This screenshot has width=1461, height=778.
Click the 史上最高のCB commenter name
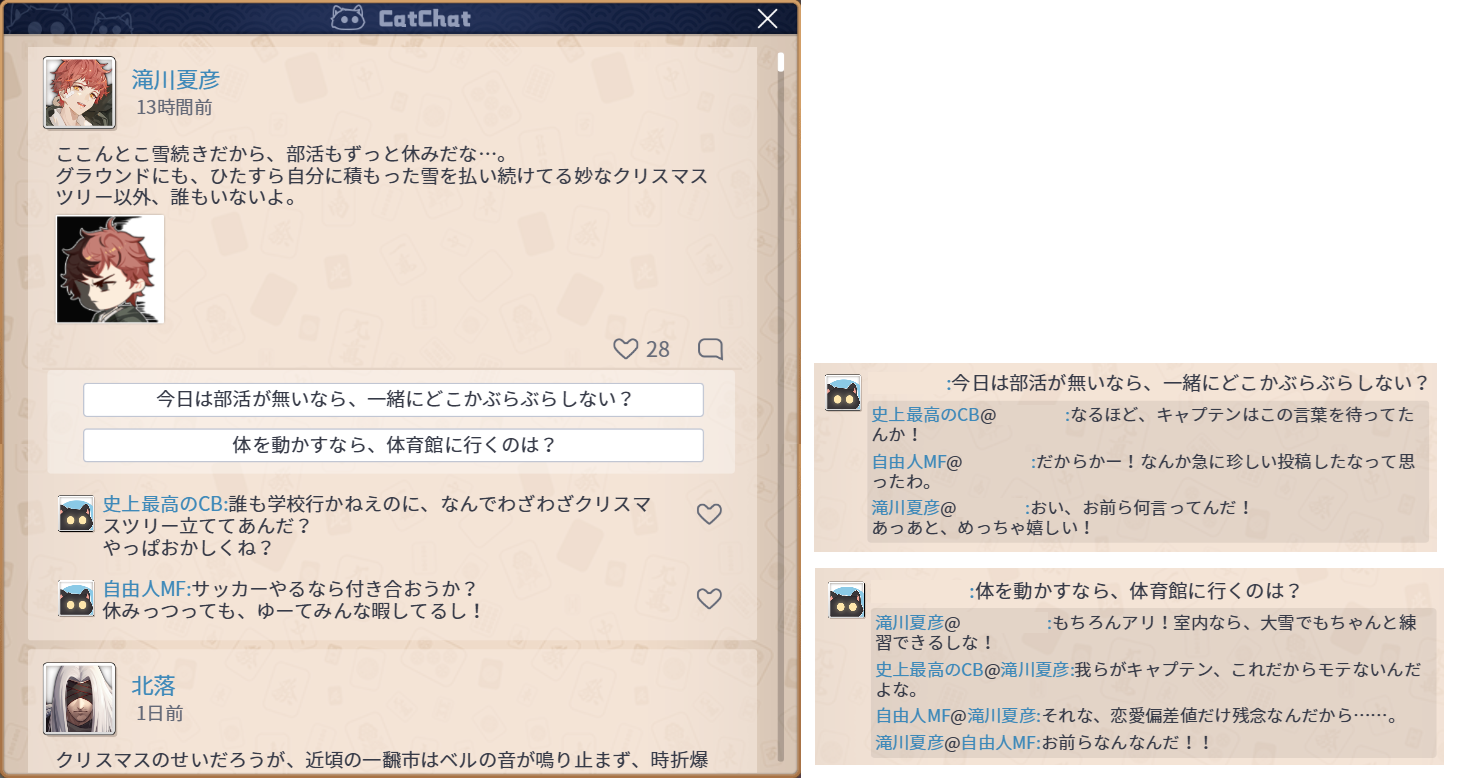pos(165,504)
